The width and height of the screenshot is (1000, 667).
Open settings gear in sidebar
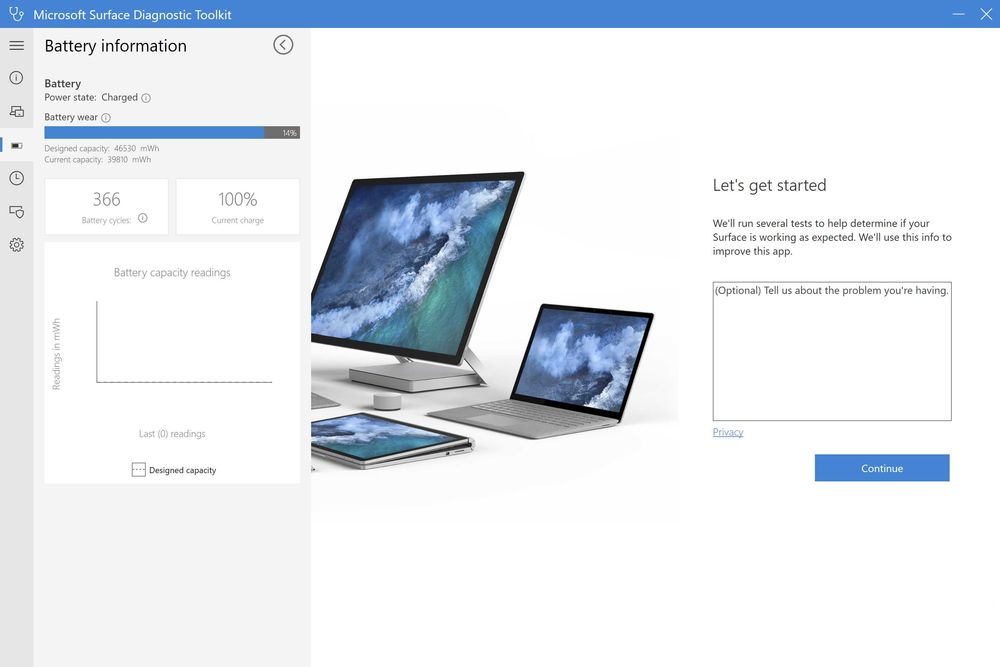17,245
